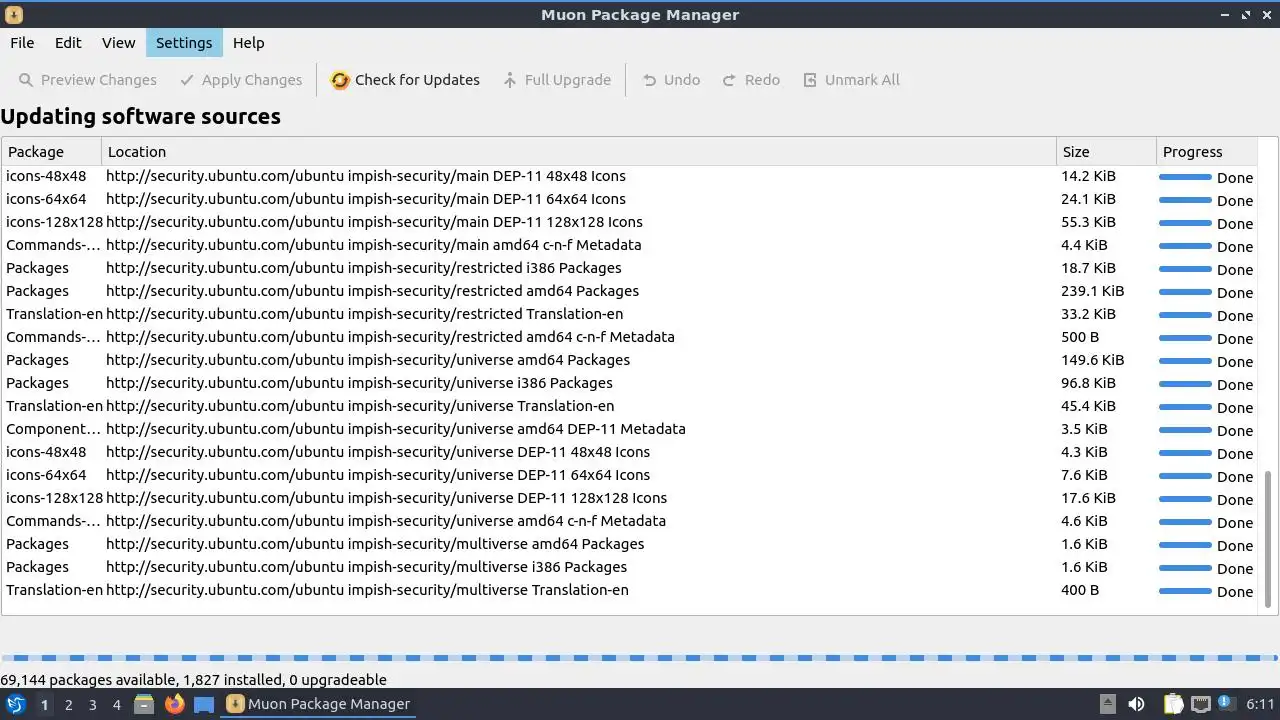
Task: Open the volume tray icon
Action: click(1136, 704)
